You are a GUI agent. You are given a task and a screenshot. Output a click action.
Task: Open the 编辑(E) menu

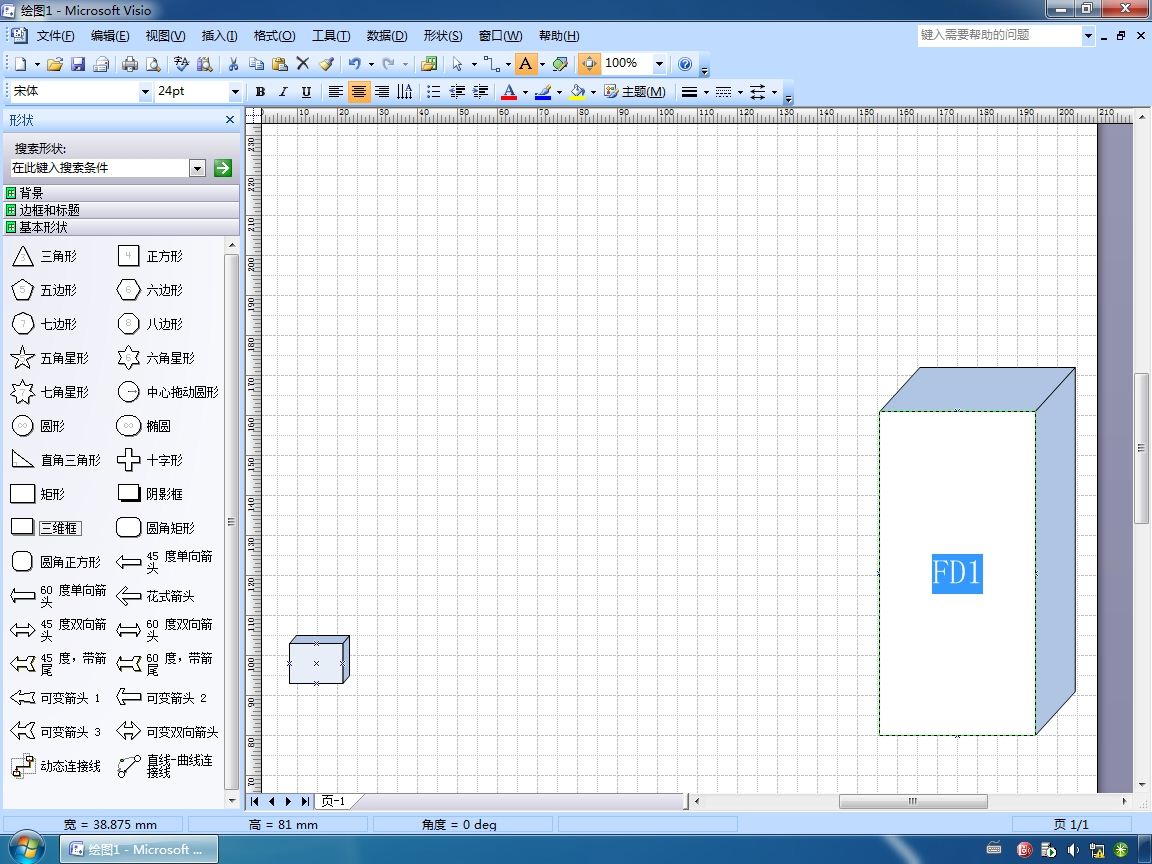[x=109, y=36]
